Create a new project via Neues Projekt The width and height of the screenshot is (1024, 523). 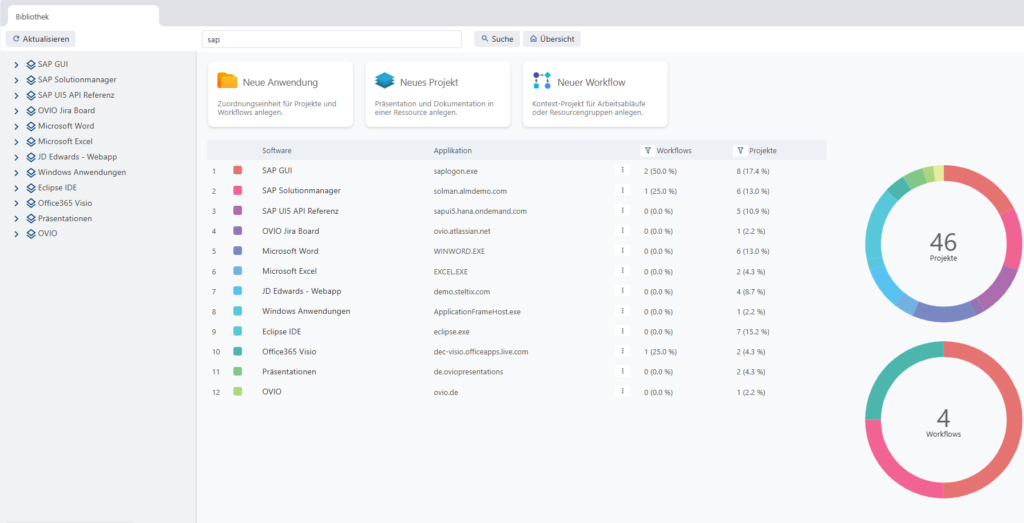tap(438, 94)
